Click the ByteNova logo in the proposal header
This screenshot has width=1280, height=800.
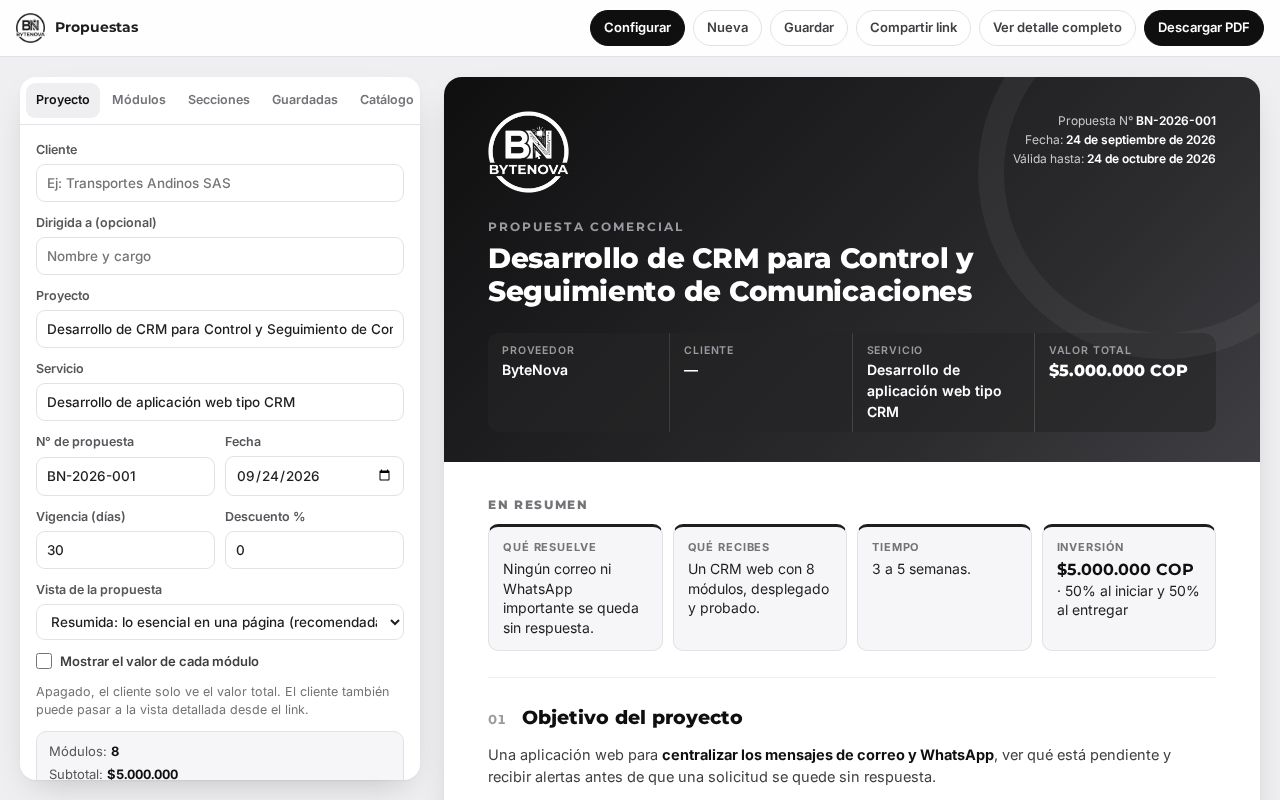click(x=528, y=152)
